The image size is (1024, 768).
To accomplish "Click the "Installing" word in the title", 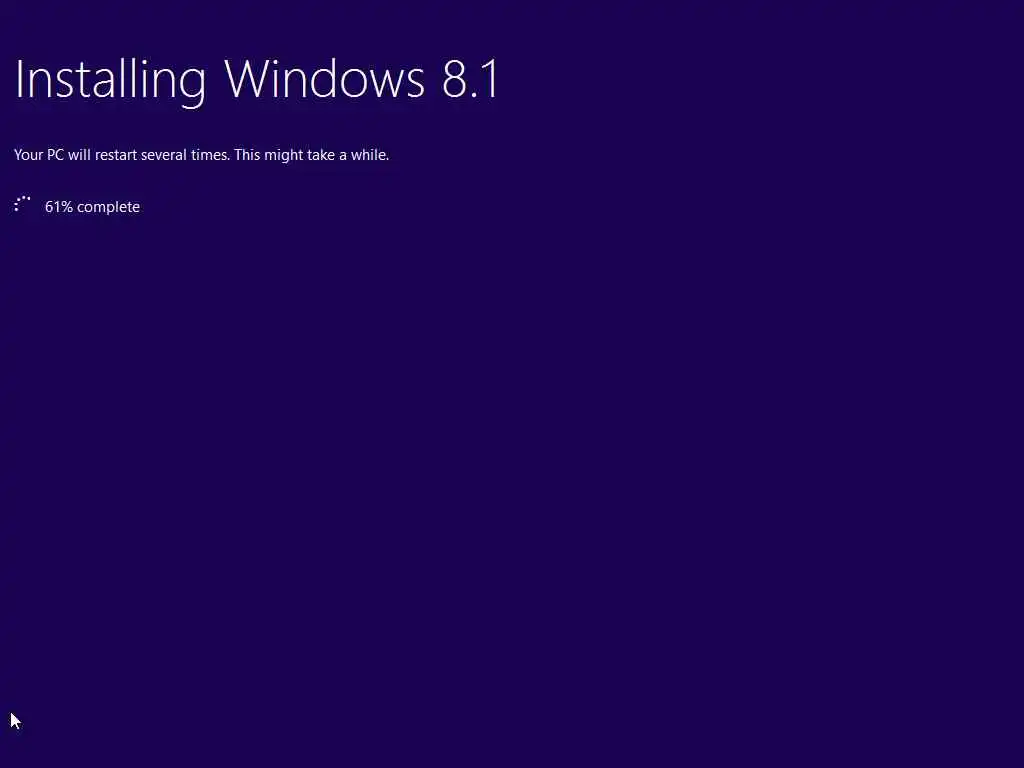I will coord(110,80).
